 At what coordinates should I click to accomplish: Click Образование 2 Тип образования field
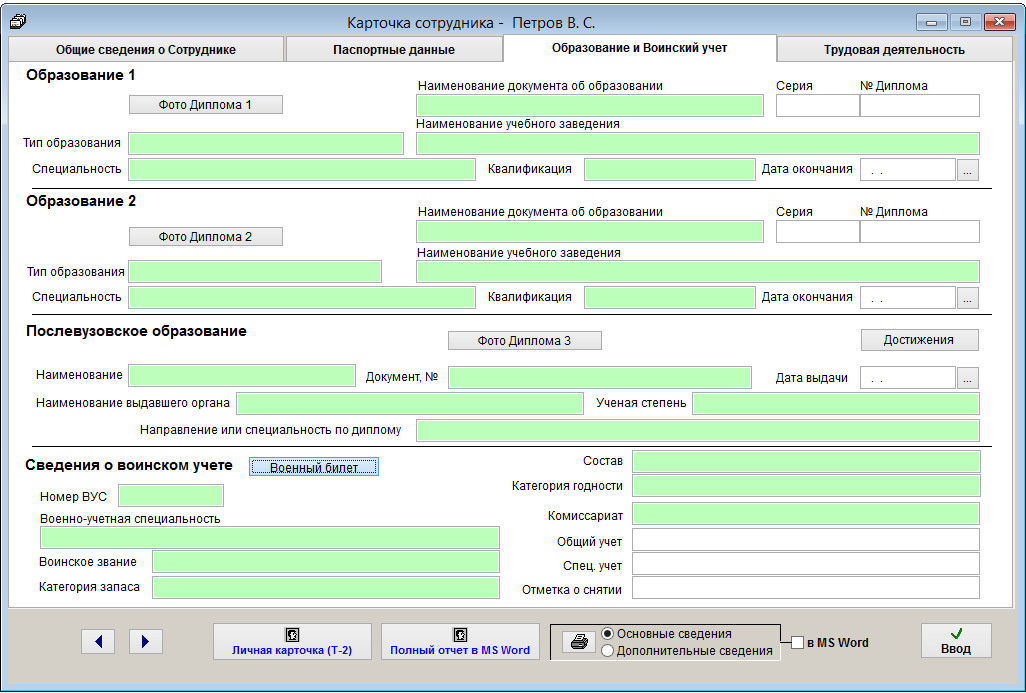(x=255, y=272)
